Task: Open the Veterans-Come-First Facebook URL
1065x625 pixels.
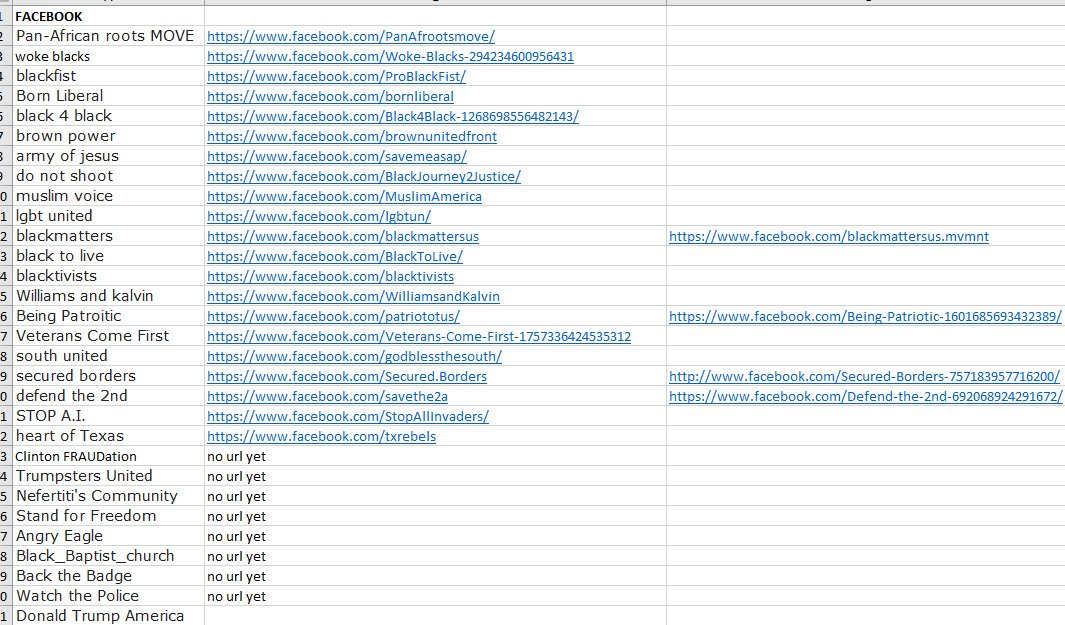Action: click(419, 336)
